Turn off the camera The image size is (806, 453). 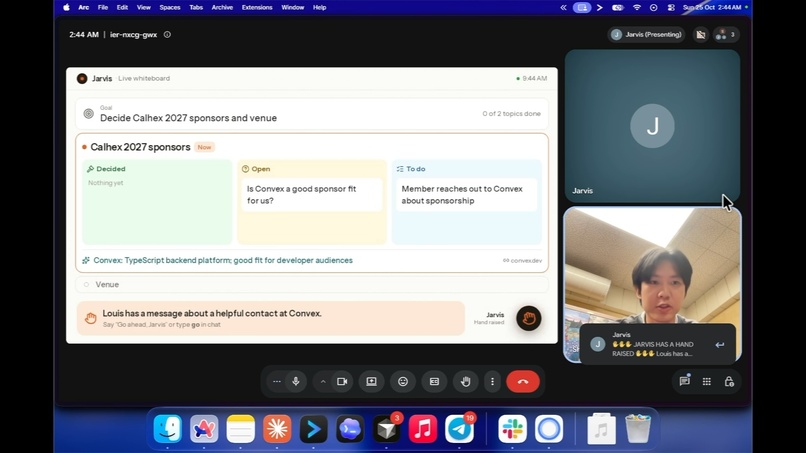[342, 382]
